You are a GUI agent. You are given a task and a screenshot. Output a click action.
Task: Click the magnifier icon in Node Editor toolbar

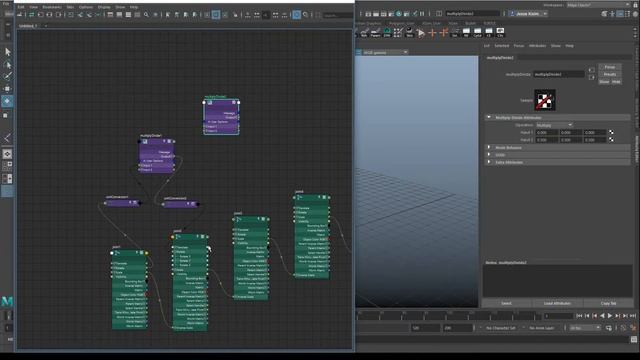(x=146, y=15)
